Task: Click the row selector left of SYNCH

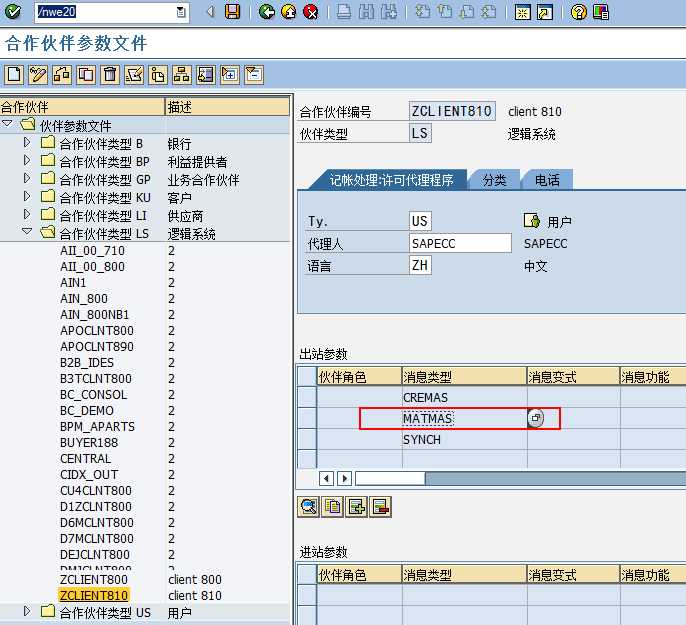Action: [307, 440]
